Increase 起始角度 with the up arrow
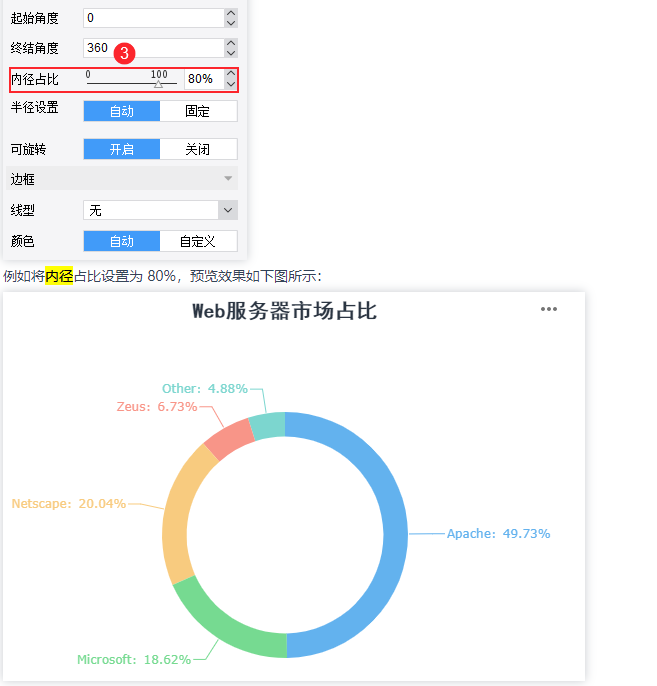657x686 pixels. (231, 13)
